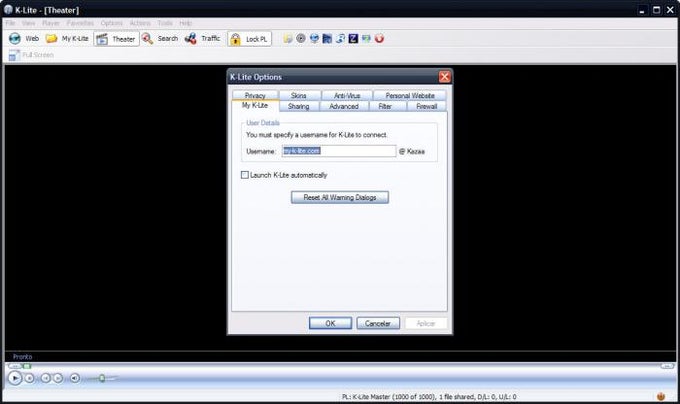Click the Next track button
Image resolution: width=680 pixels, height=404 pixels.
58,378
